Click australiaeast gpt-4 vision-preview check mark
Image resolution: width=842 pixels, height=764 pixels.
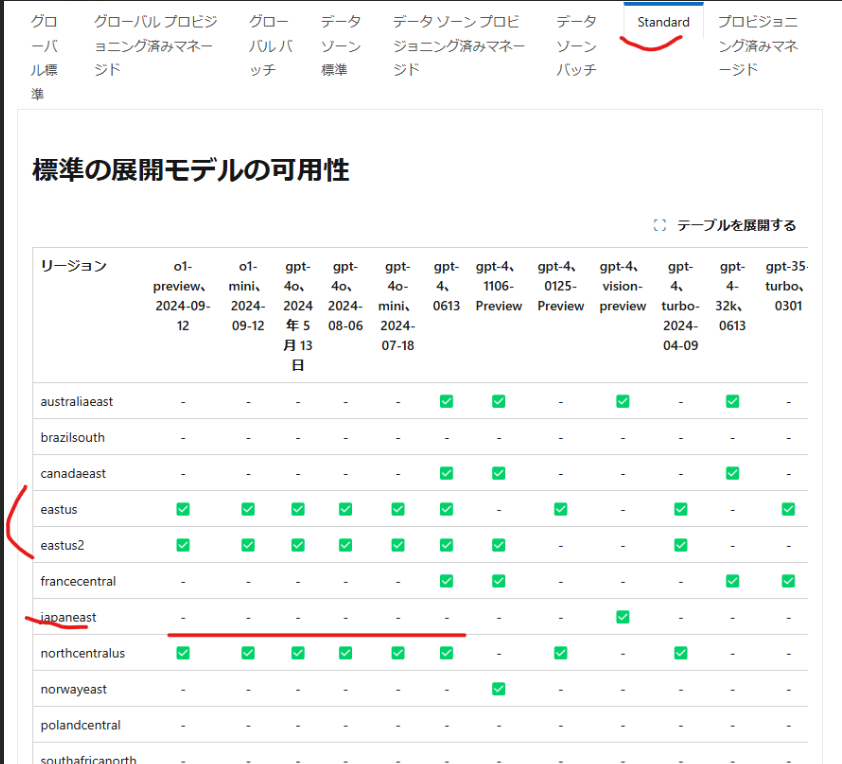coord(622,401)
